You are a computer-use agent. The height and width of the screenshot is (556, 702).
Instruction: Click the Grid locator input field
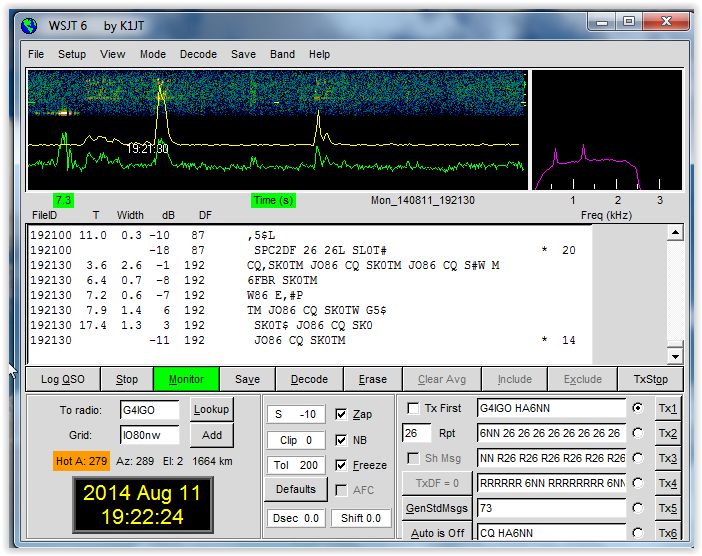click(x=150, y=435)
